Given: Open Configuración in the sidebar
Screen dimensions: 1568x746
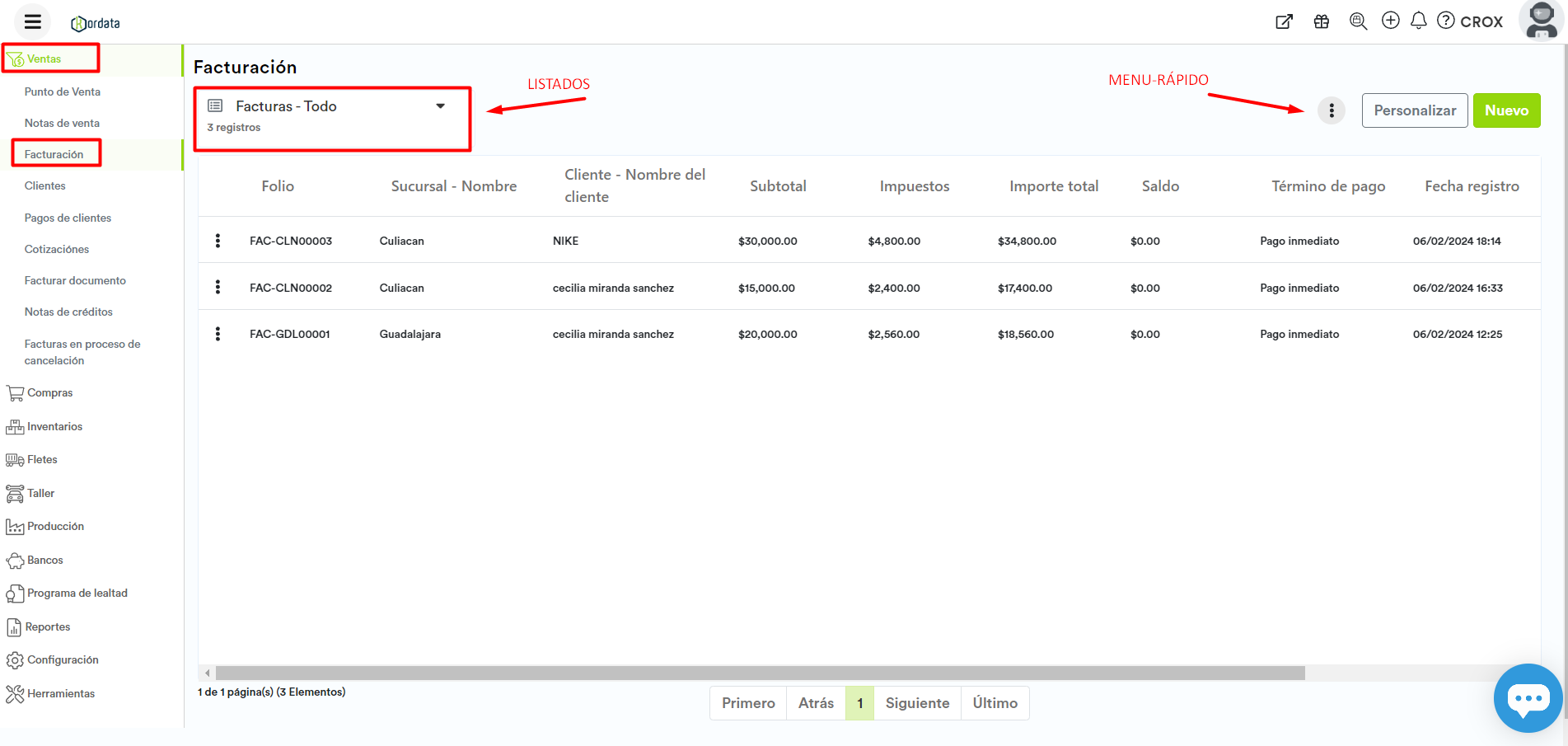Looking at the screenshot, I should 63,659.
